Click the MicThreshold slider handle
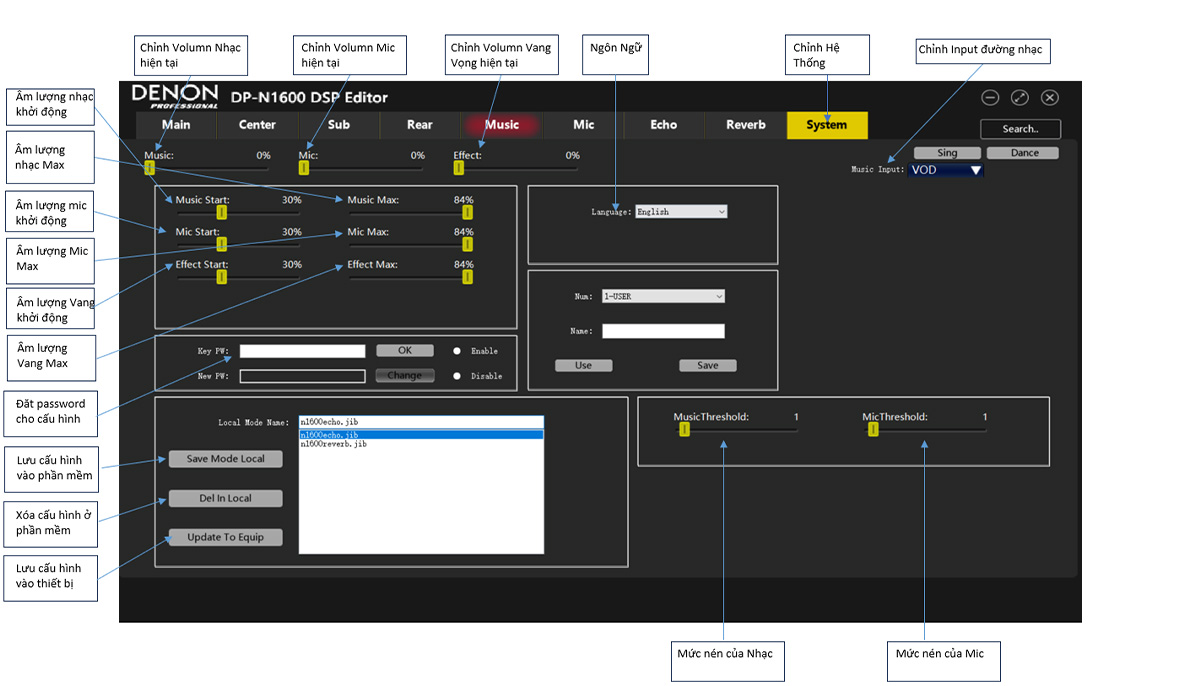 [873, 429]
